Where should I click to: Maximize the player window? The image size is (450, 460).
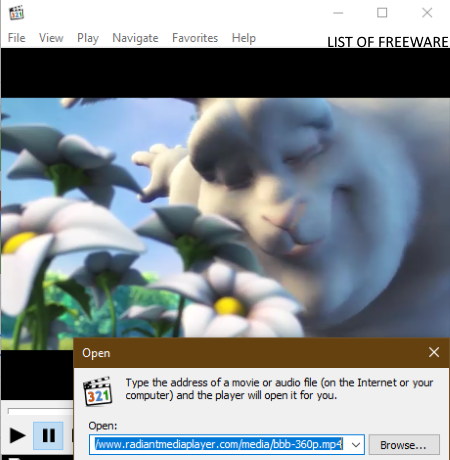pos(382,13)
